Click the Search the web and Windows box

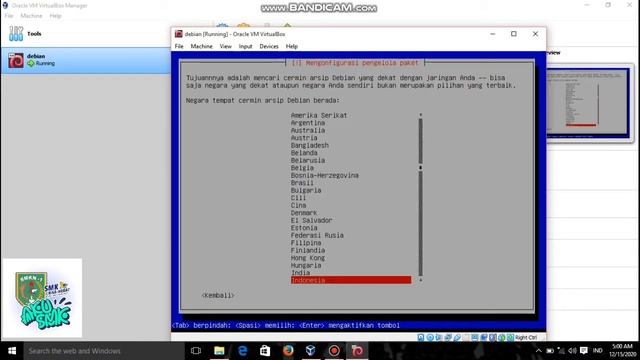(x=104, y=351)
